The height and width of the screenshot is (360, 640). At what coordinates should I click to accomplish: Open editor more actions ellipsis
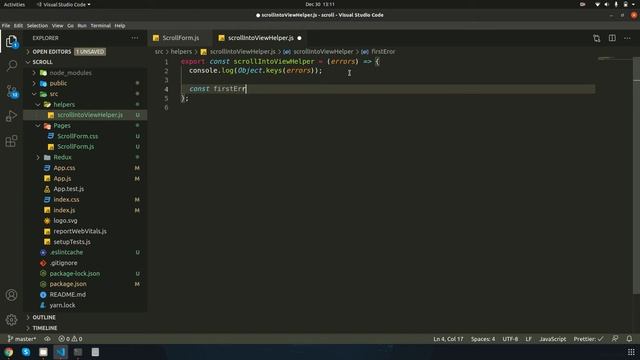627,38
